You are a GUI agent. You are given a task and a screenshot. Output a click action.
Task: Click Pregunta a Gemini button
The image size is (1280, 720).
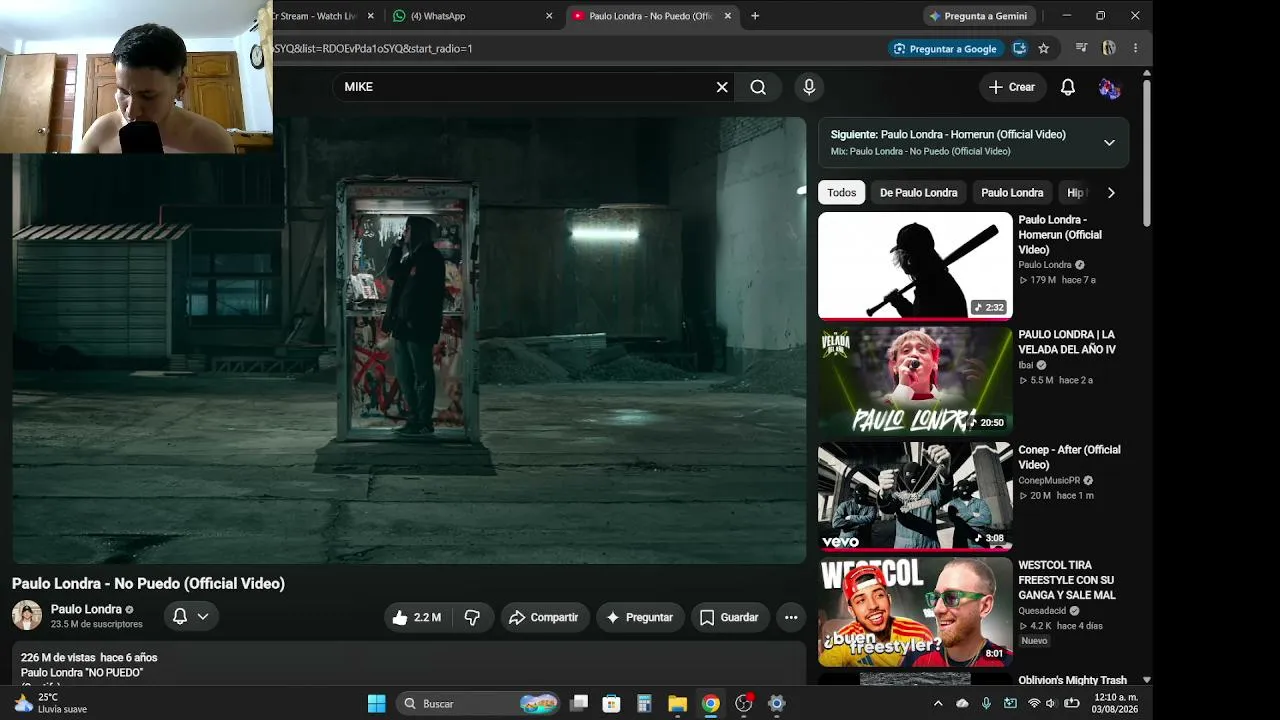(978, 16)
